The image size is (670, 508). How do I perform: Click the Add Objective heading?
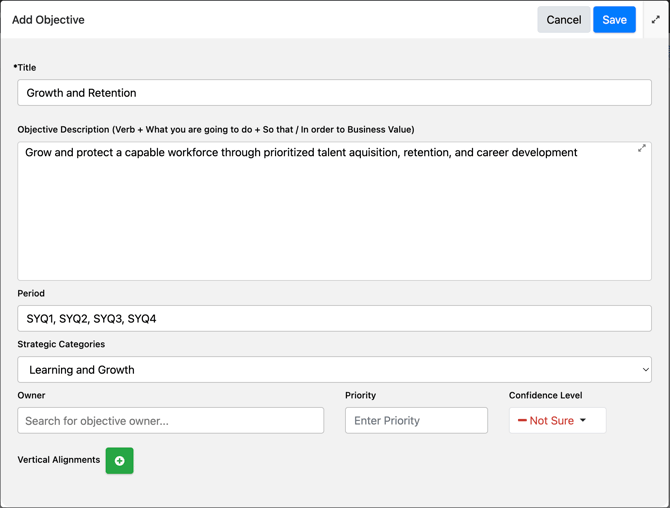pos(48,20)
